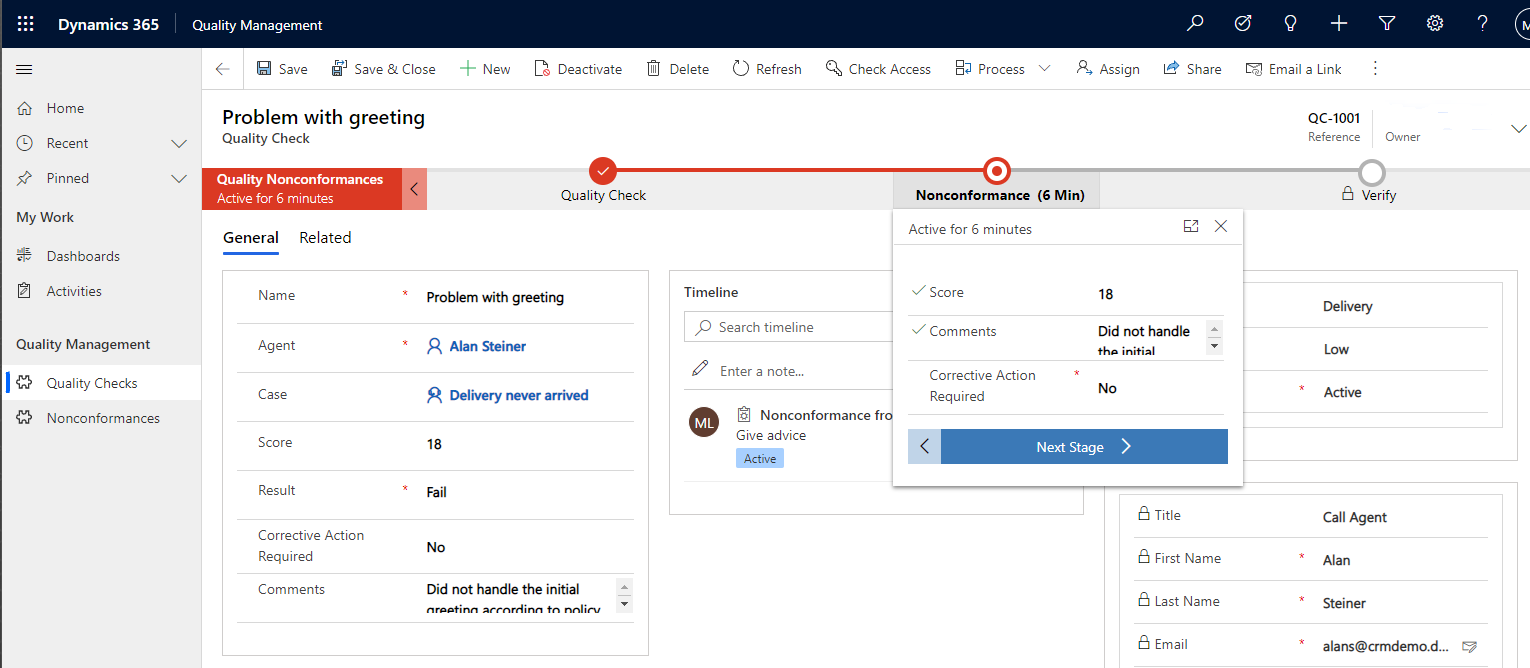Expand the Pinned list chevron
Screen dimensions: 1530x668
pos(179,178)
